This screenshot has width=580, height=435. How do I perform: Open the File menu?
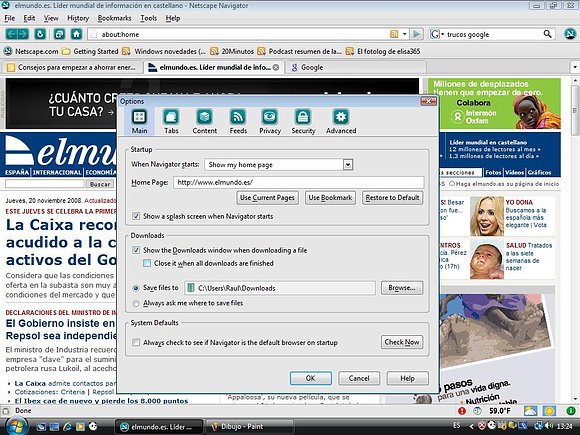pyautogui.click(x=10, y=18)
